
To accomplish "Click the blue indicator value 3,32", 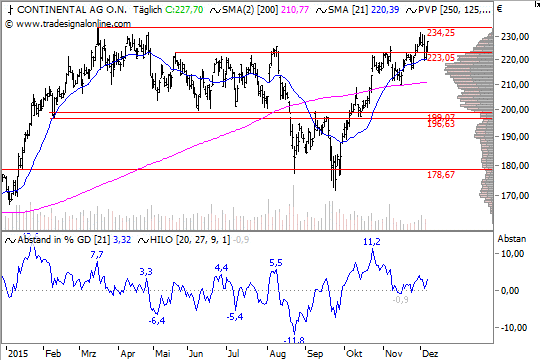I will pyautogui.click(x=122, y=239).
